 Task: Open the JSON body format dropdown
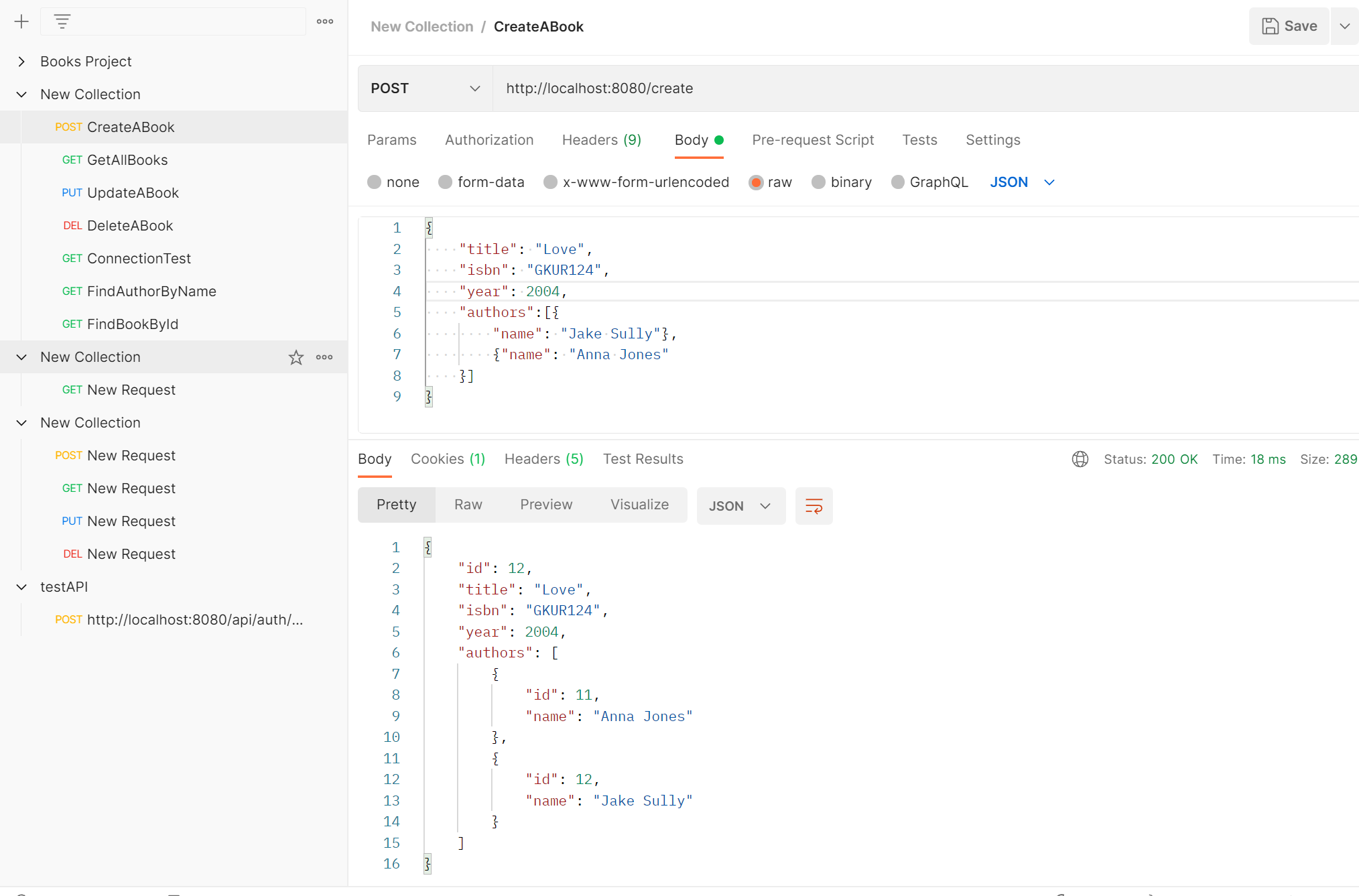coord(1022,182)
